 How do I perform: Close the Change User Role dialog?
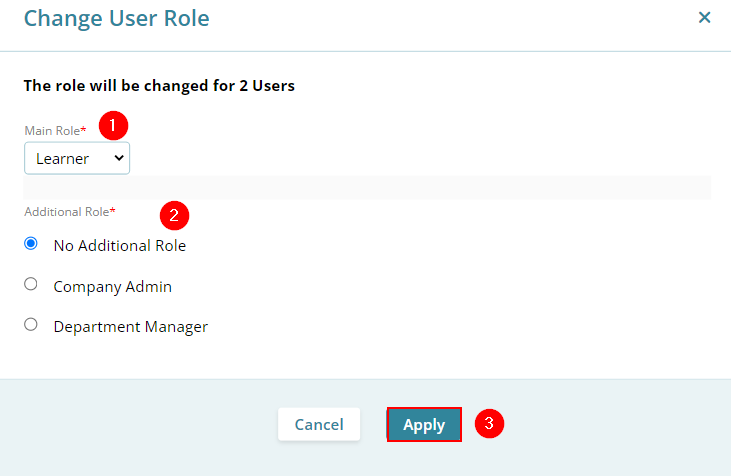point(704,18)
